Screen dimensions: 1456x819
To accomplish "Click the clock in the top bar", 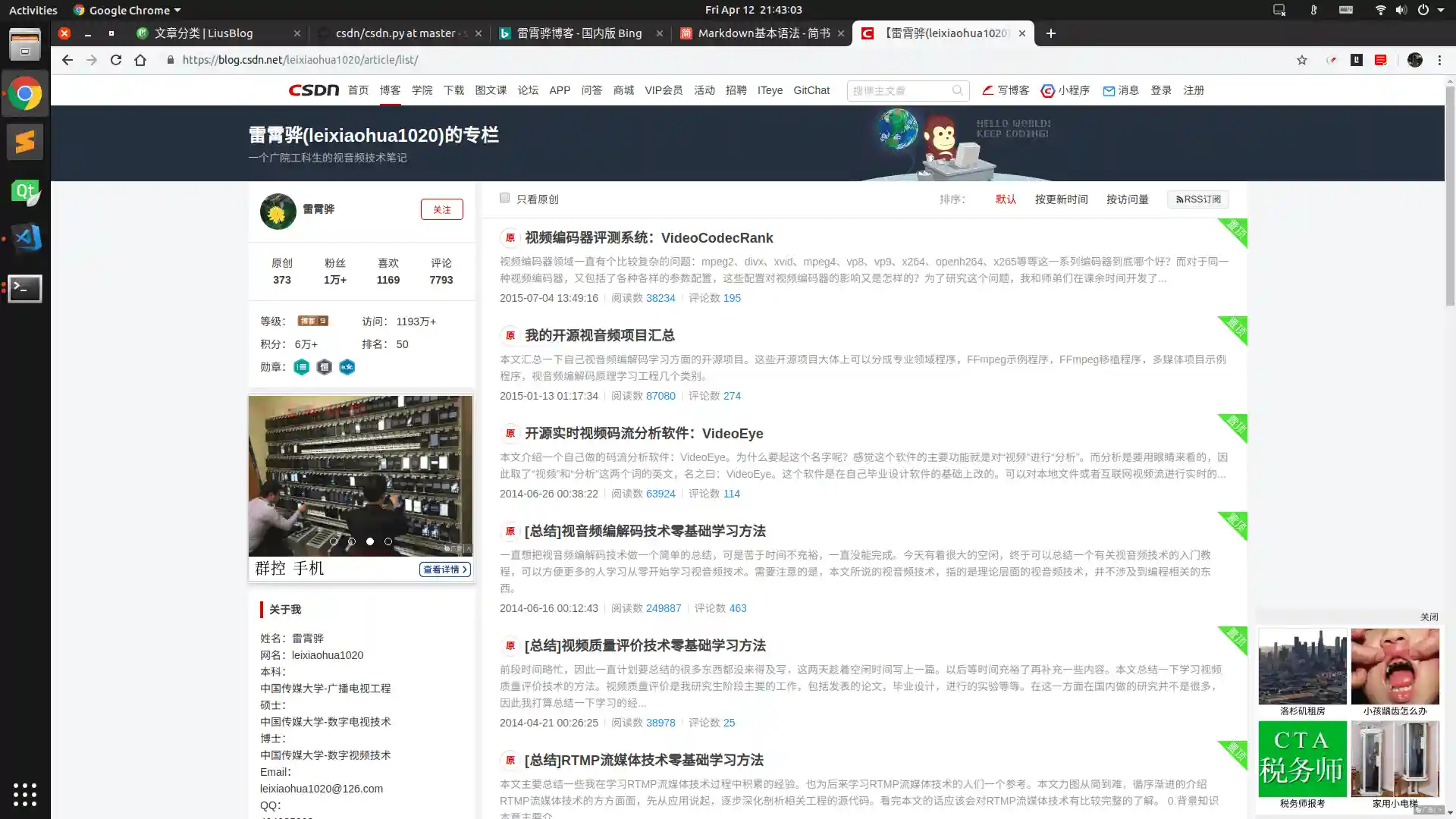I will 753,10.
